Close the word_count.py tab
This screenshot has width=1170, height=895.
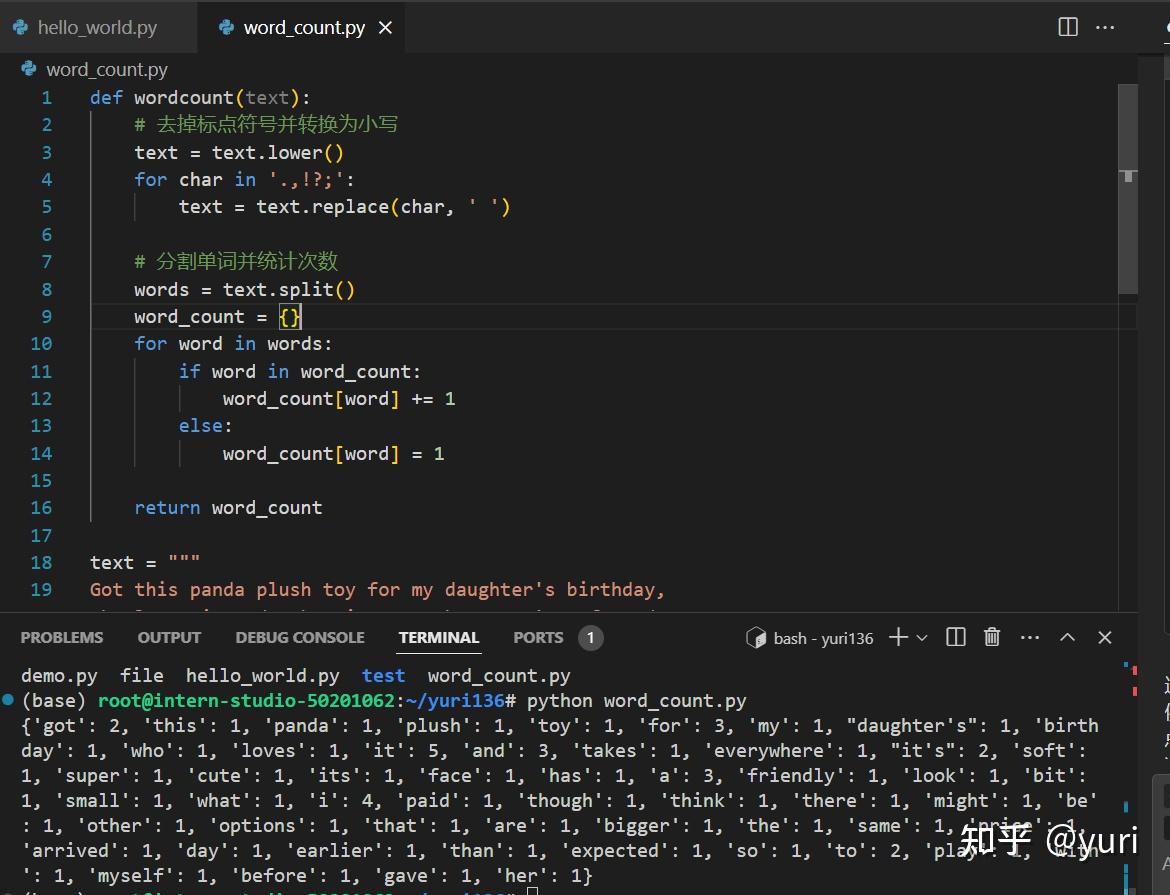click(385, 28)
